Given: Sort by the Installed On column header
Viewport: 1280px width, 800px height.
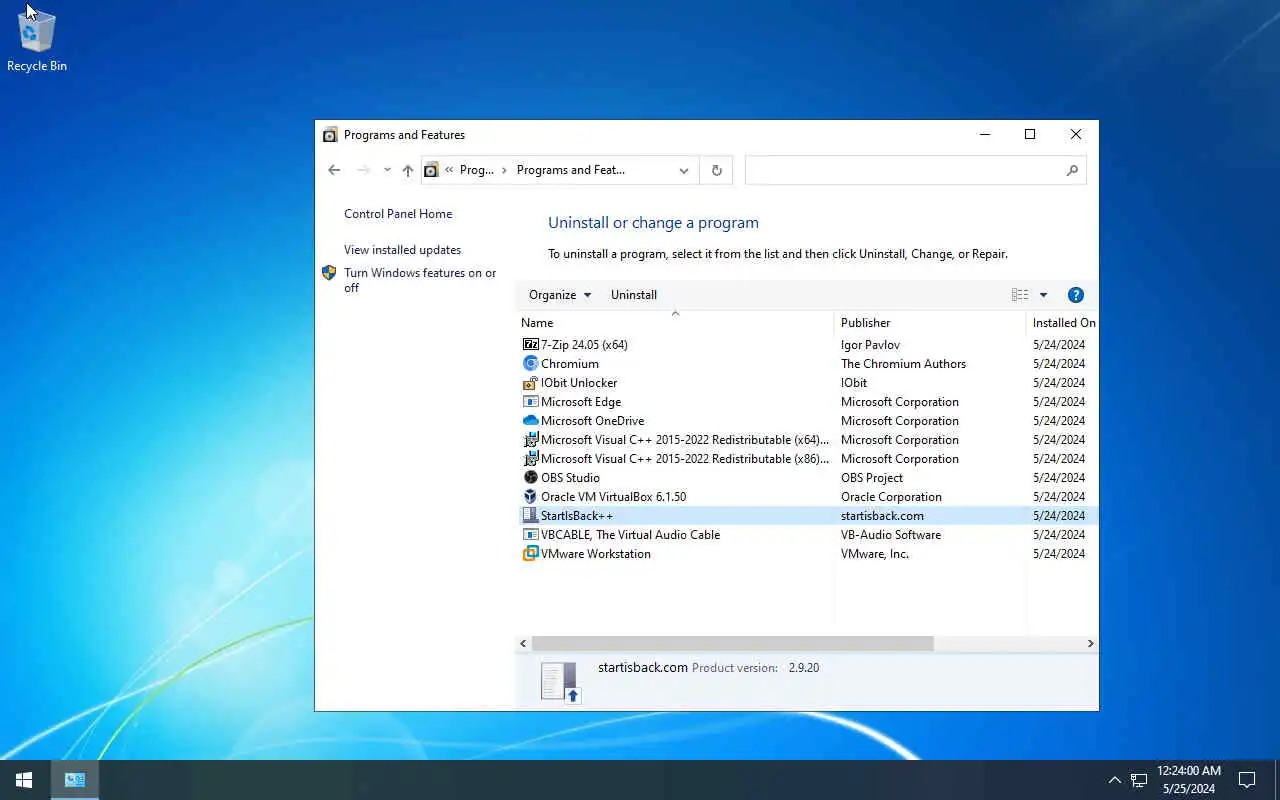Looking at the screenshot, I should (1063, 323).
